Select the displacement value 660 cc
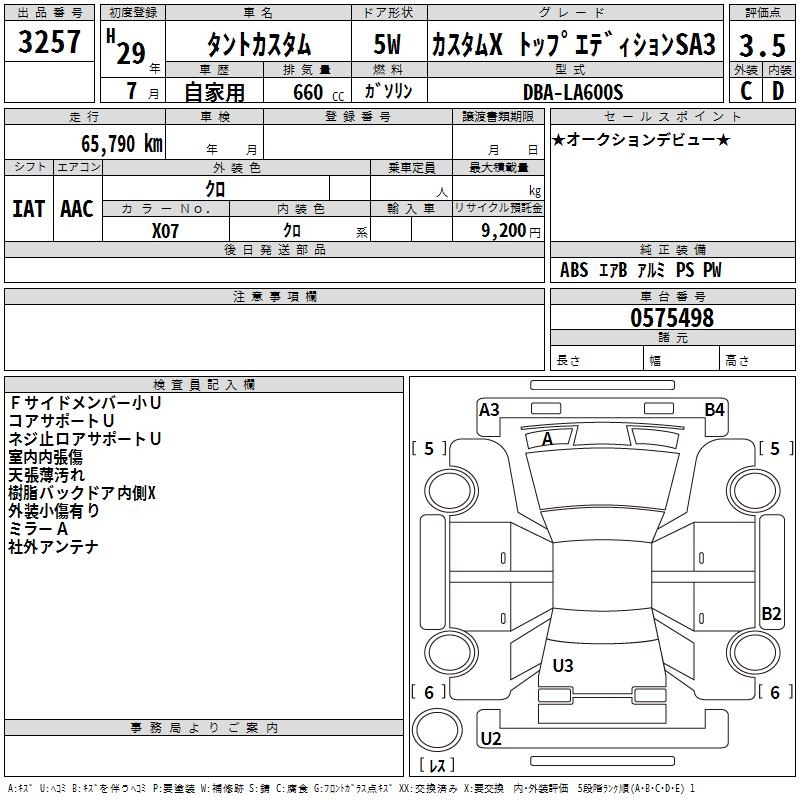The image size is (800, 800). tap(318, 93)
